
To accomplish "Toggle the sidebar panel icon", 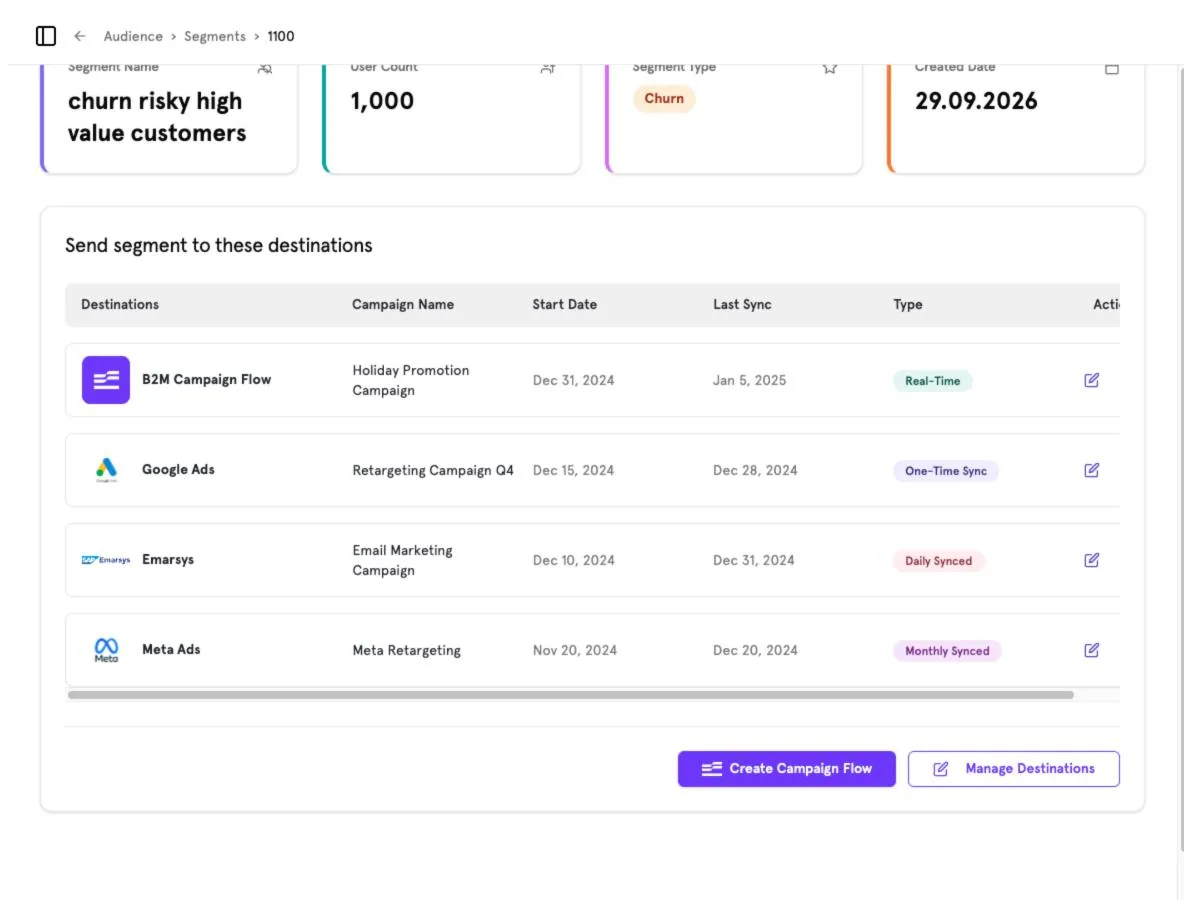I will 46,35.
